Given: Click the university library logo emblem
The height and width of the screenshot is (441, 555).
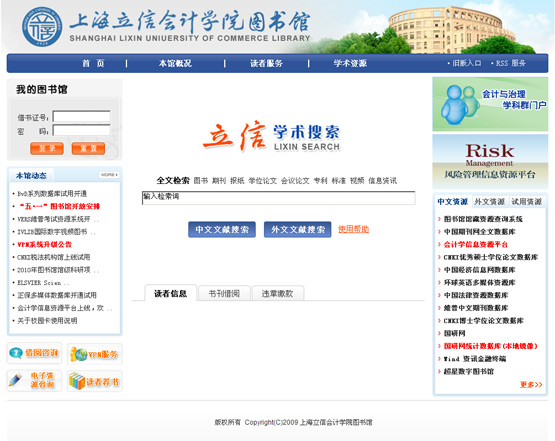Looking at the screenshot, I should [x=42, y=27].
